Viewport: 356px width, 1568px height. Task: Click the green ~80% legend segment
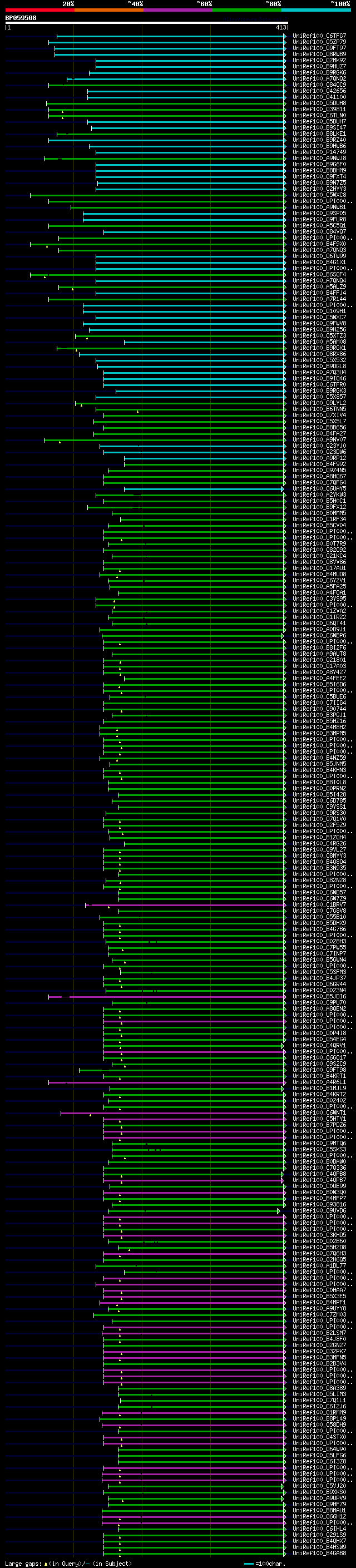click(x=247, y=10)
